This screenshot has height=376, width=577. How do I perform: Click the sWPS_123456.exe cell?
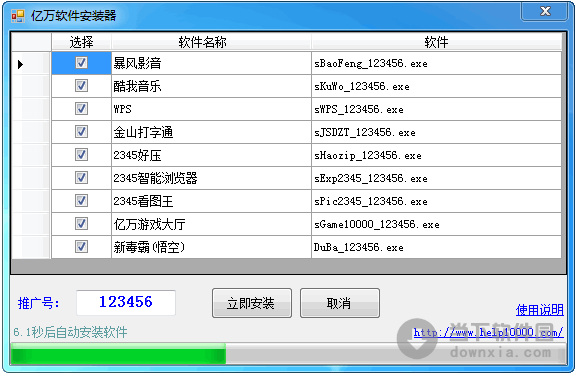[x=436, y=109]
